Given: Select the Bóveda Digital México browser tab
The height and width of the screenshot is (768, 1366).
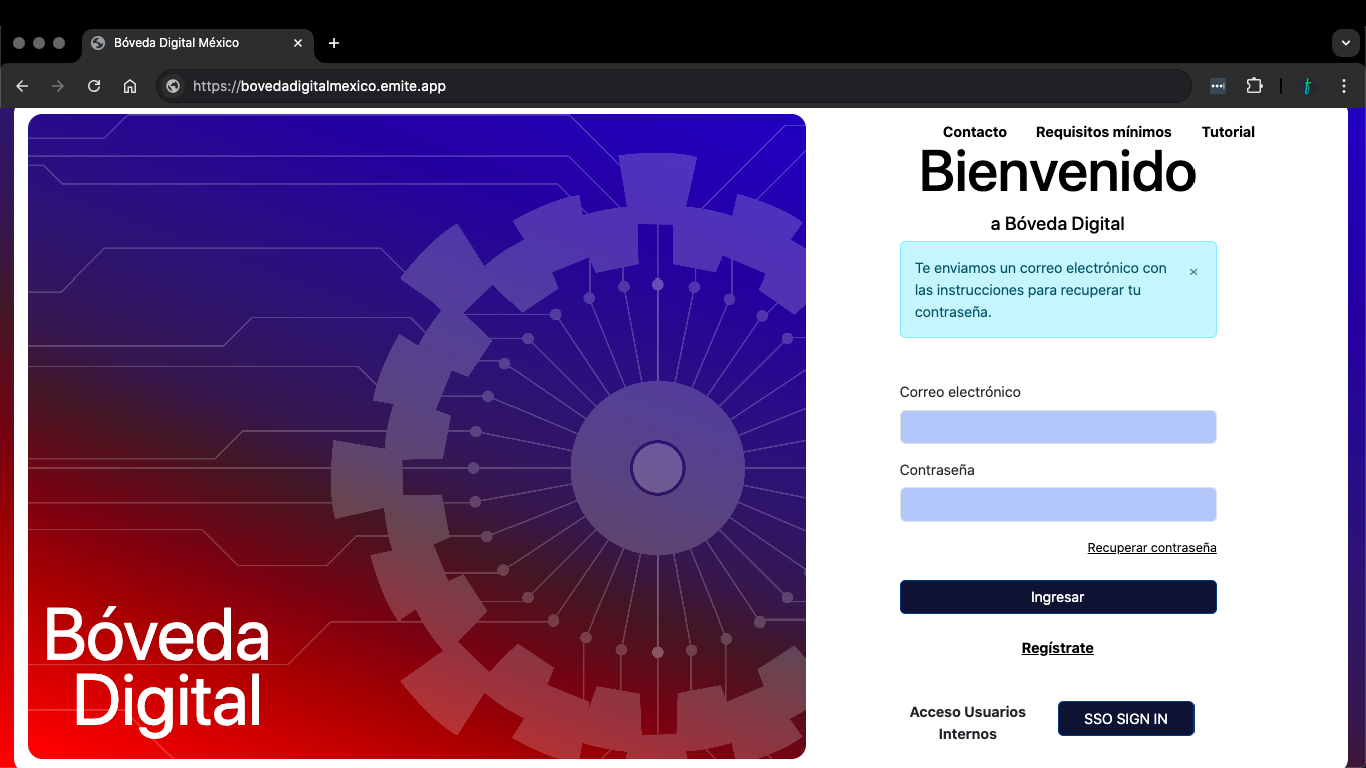Looking at the screenshot, I should pos(197,43).
